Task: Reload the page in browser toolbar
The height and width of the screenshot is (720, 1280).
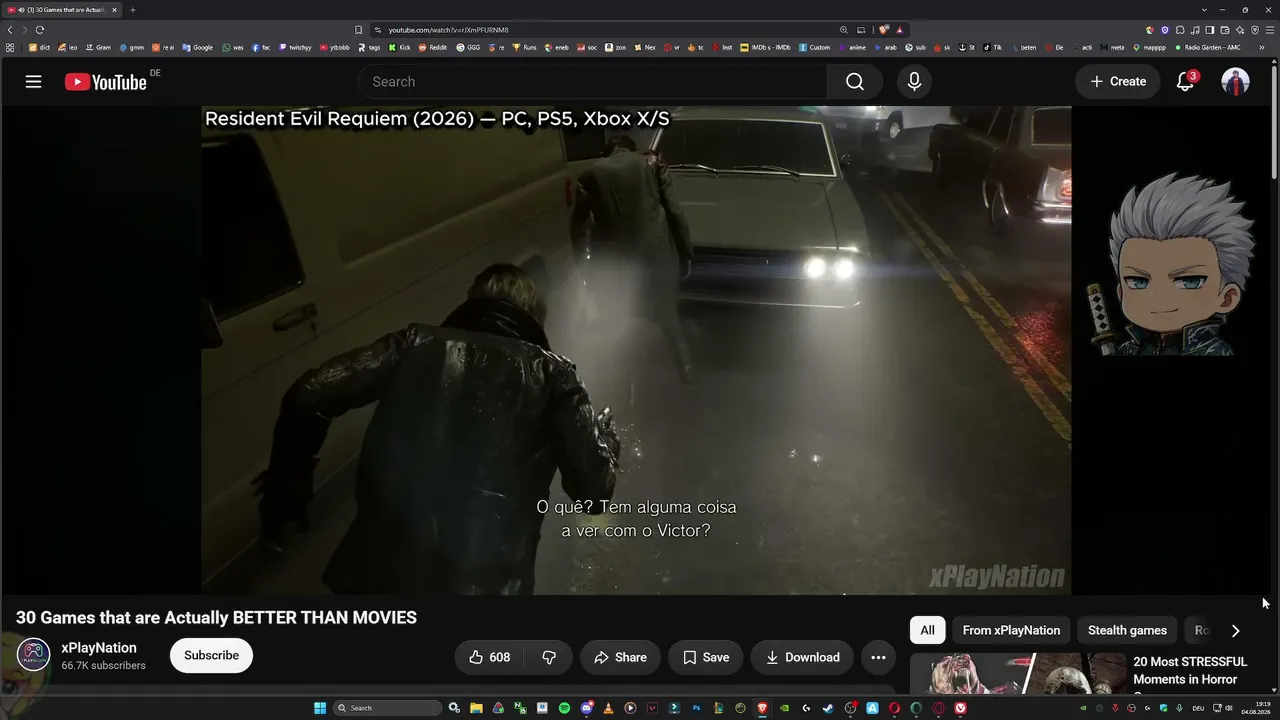Action: pyautogui.click(x=40, y=30)
